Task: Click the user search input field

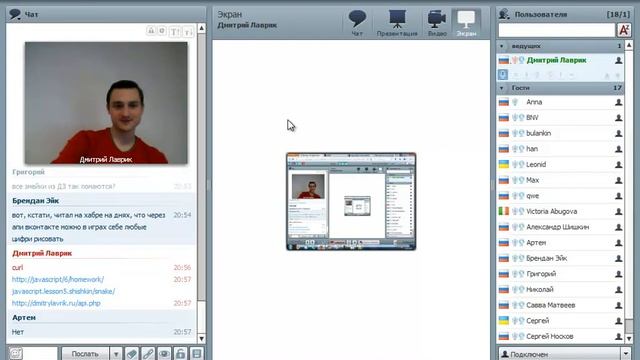Action: [556, 30]
